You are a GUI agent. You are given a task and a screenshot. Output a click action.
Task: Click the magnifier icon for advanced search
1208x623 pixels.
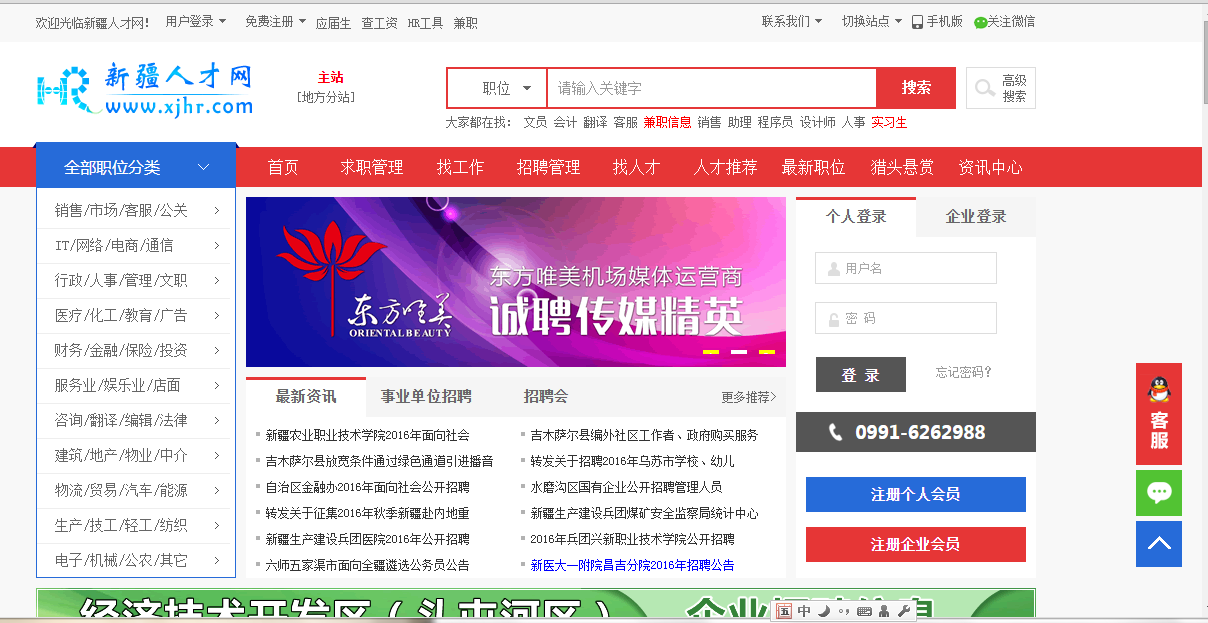coord(985,89)
